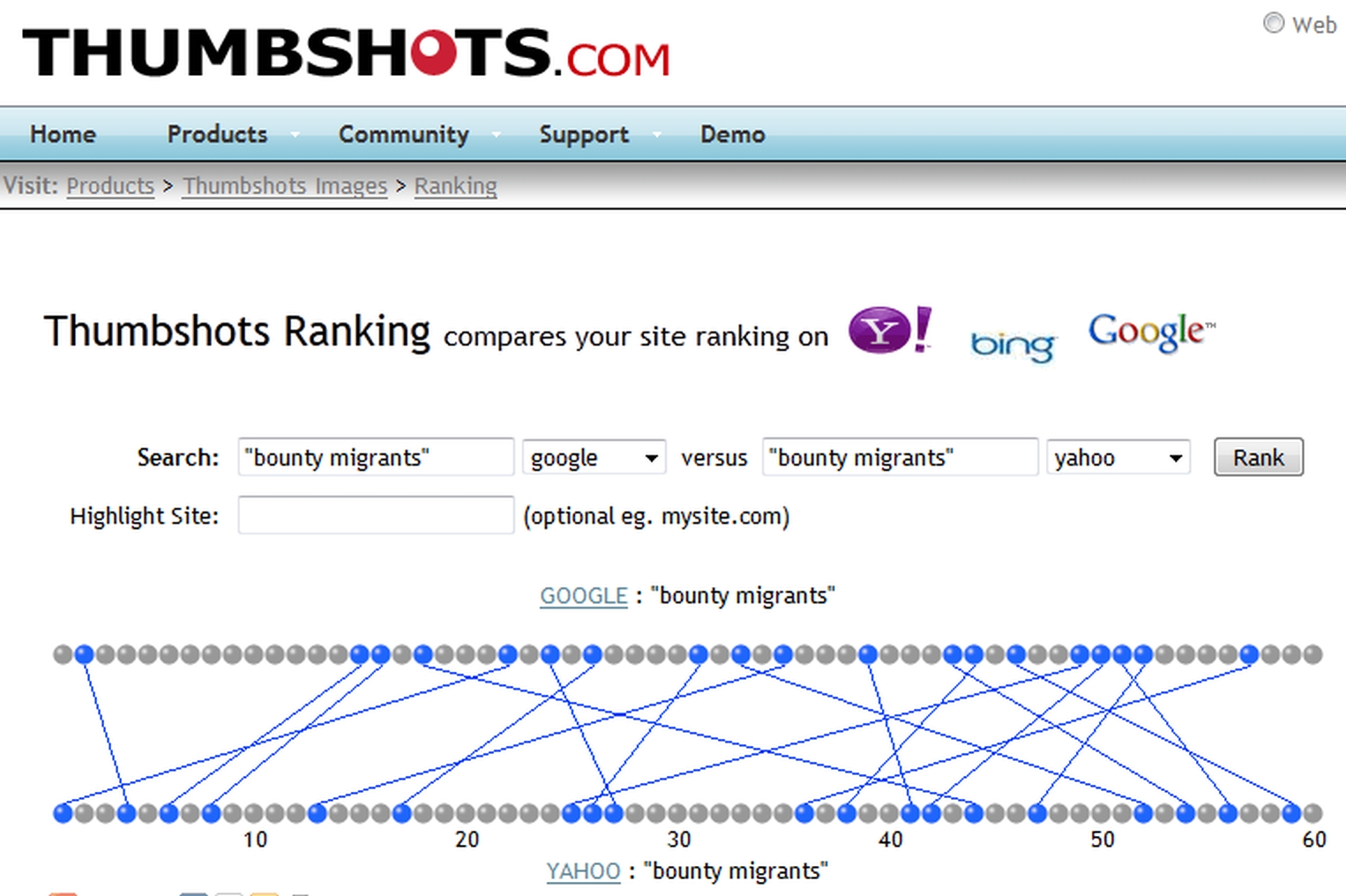Click the first search query field
The image size is (1346, 896).
coord(376,457)
